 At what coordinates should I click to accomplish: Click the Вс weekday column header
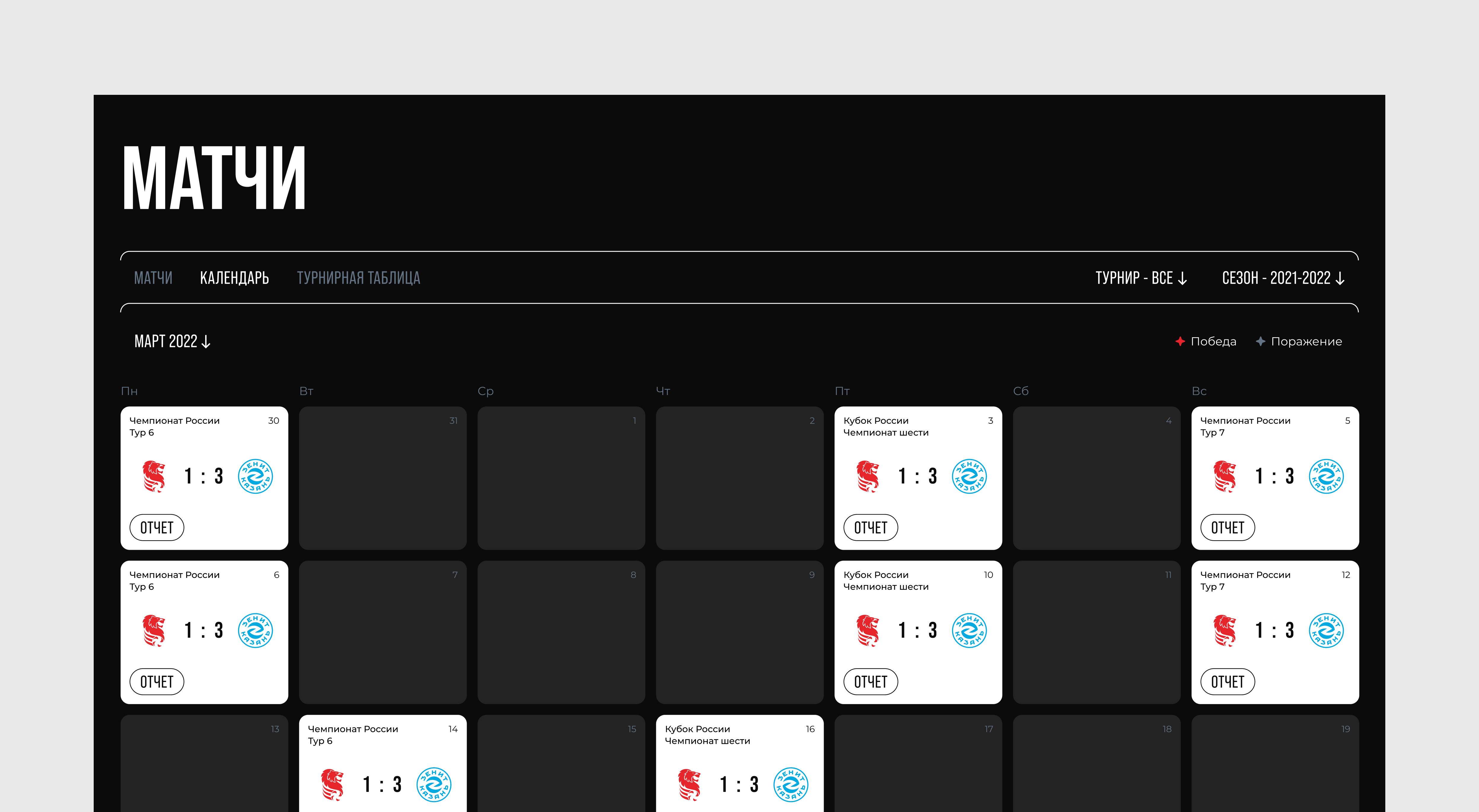click(1199, 391)
